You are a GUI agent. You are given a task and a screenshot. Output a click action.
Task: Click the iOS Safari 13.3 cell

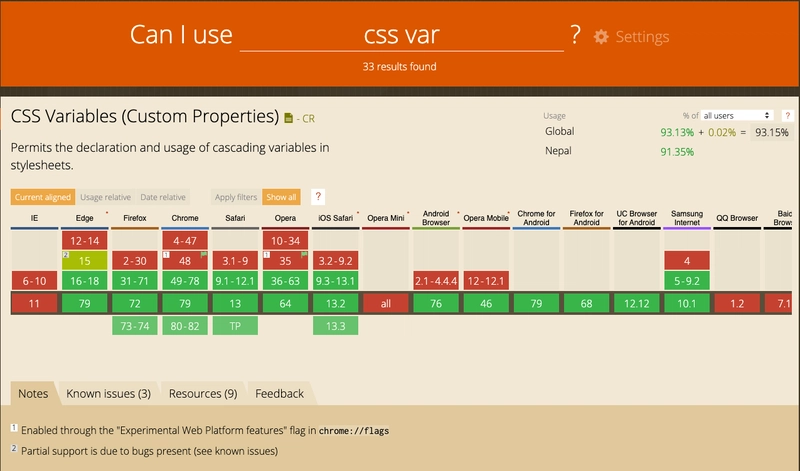(336, 326)
